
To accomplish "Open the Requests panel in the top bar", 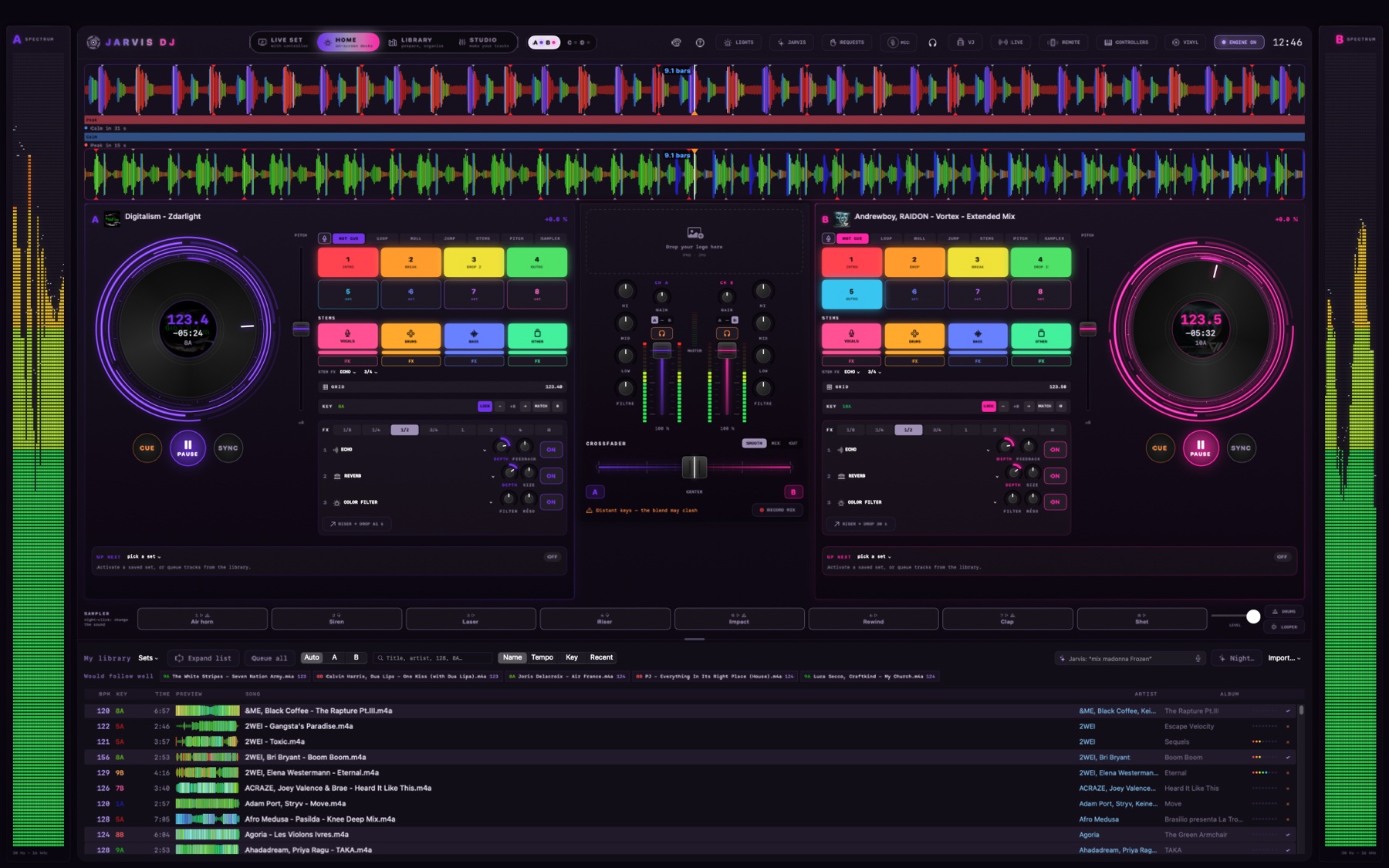I will pos(847,42).
